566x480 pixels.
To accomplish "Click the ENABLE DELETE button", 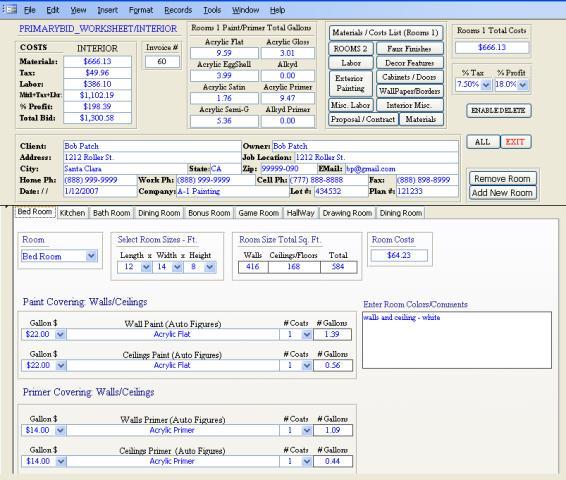I will click(x=498, y=110).
